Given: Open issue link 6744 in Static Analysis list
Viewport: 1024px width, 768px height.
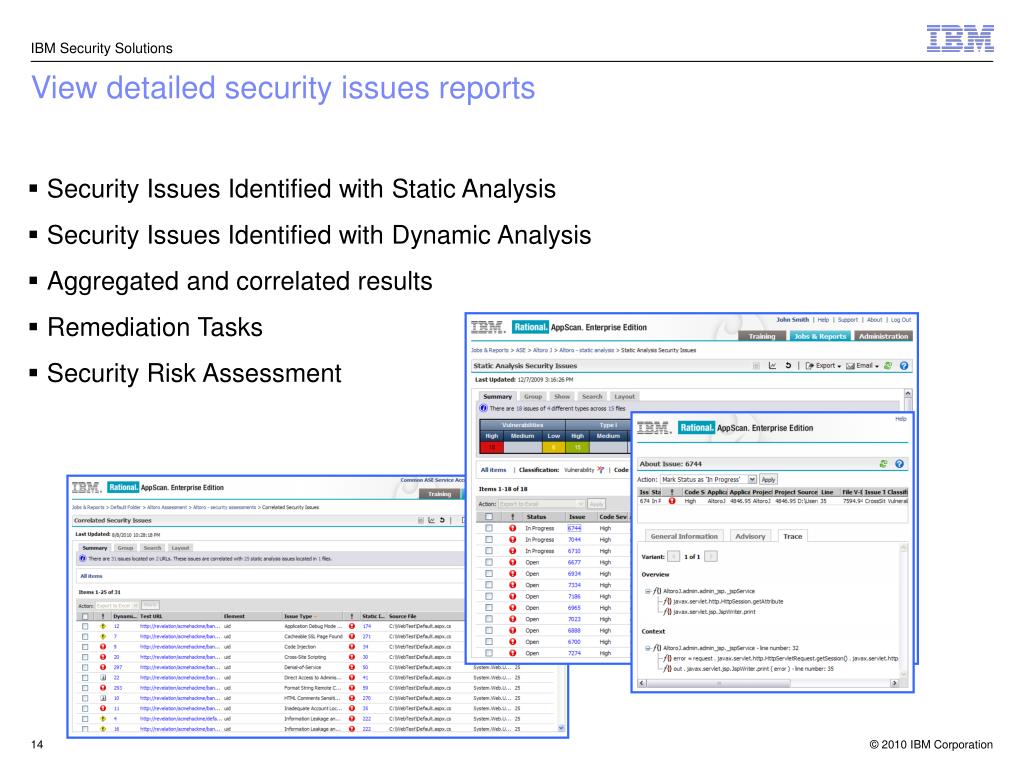Looking at the screenshot, I should pyautogui.click(x=574, y=528).
